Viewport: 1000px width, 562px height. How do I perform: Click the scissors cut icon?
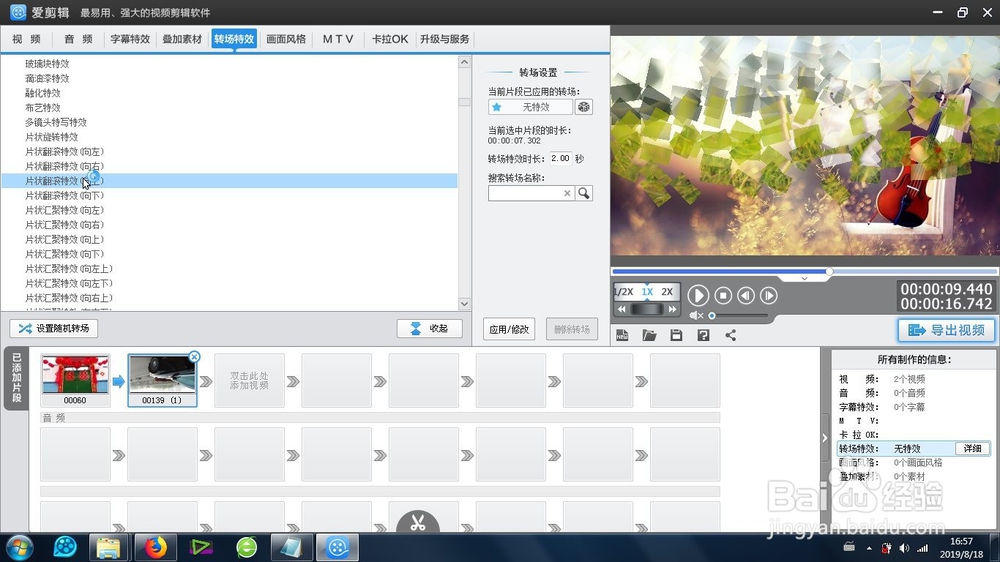[418, 522]
